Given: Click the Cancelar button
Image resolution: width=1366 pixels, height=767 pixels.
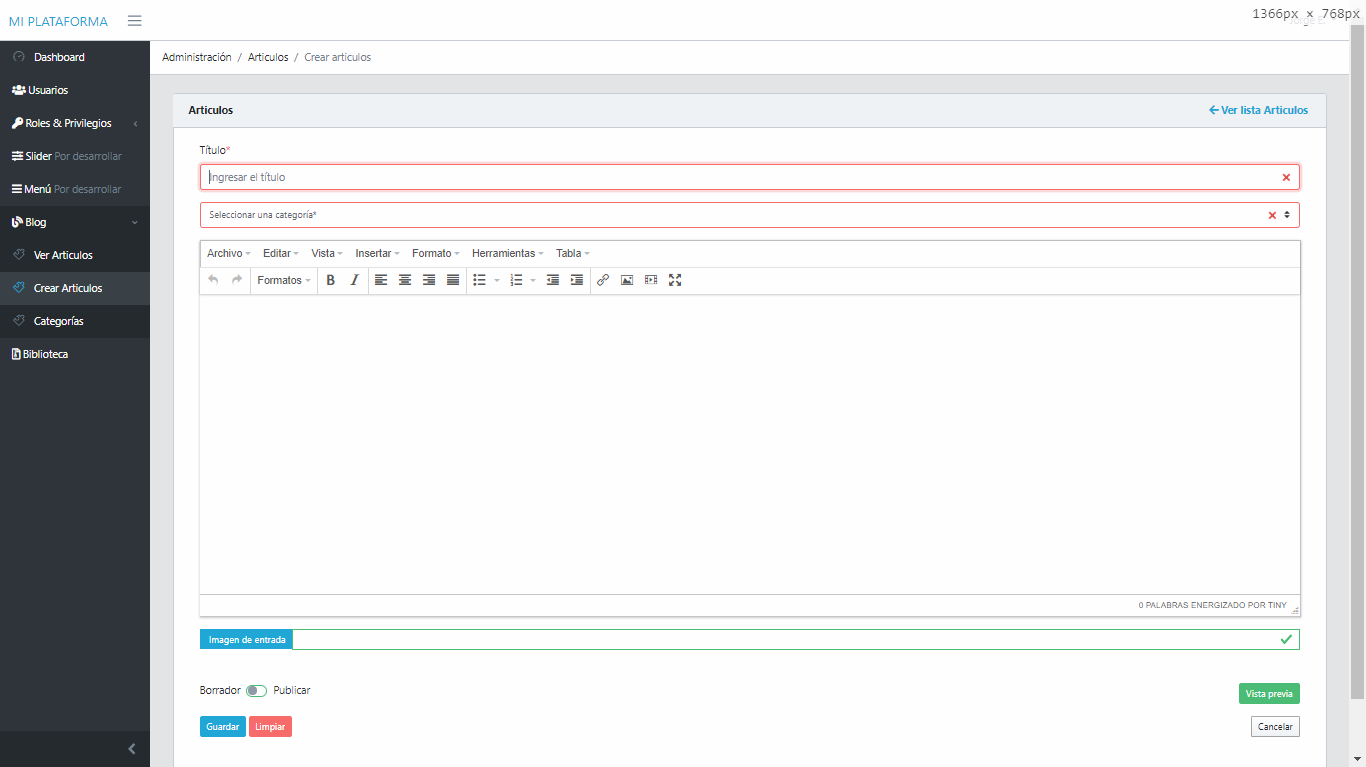Looking at the screenshot, I should [1275, 727].
